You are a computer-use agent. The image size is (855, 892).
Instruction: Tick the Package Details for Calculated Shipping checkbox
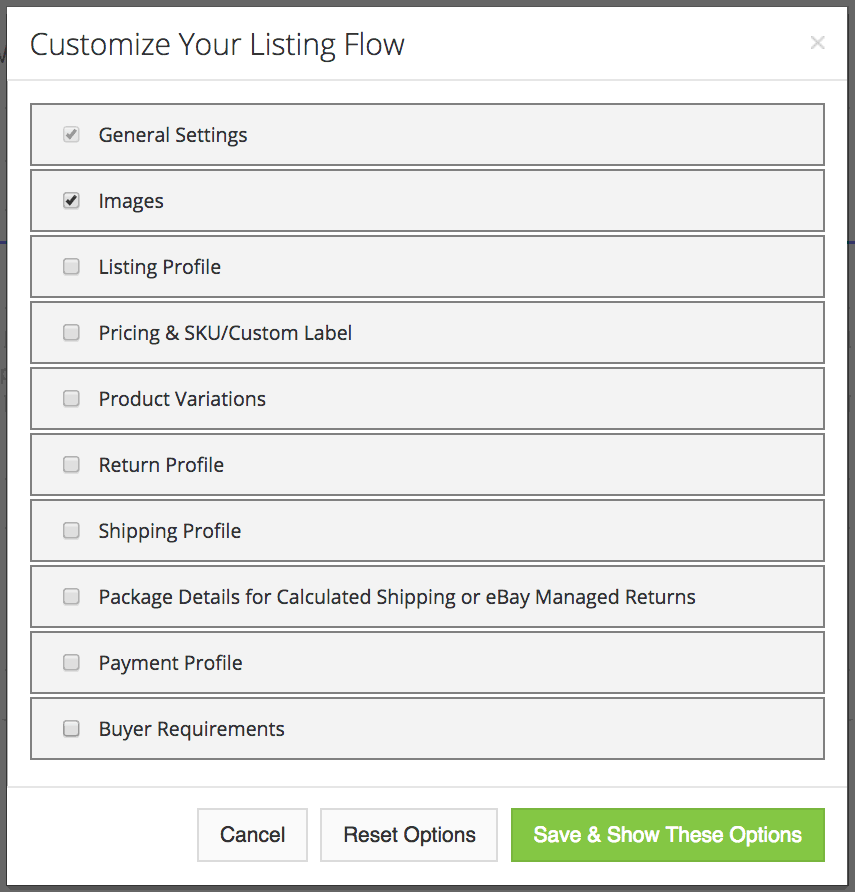click(71, 597)
